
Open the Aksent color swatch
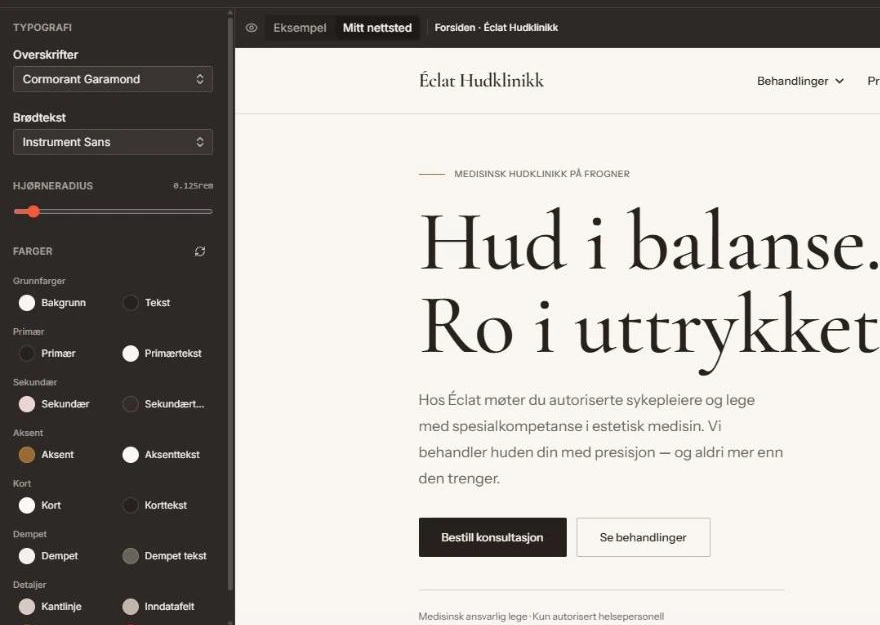[27, 454]
